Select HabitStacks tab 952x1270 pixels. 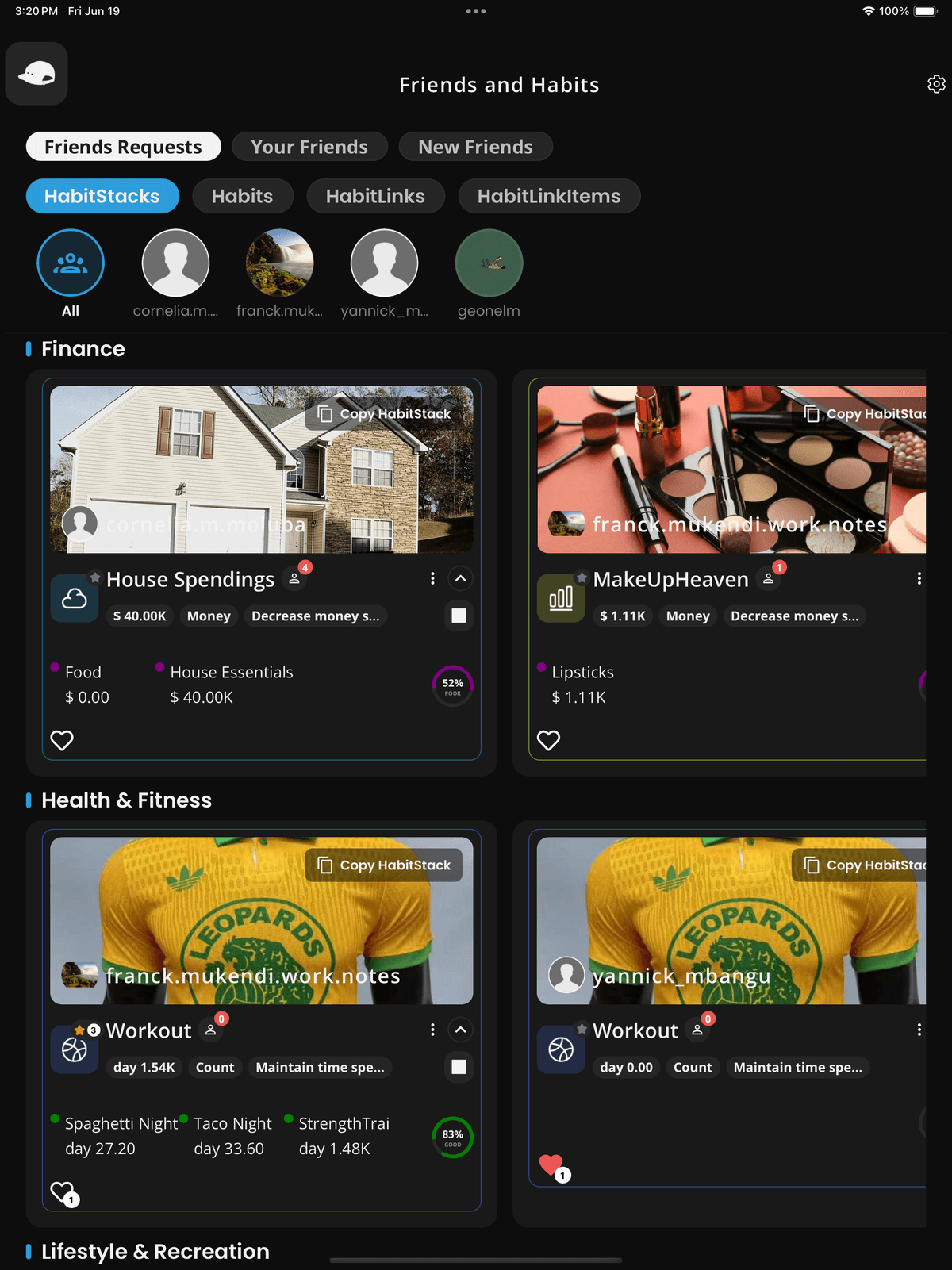102,196
